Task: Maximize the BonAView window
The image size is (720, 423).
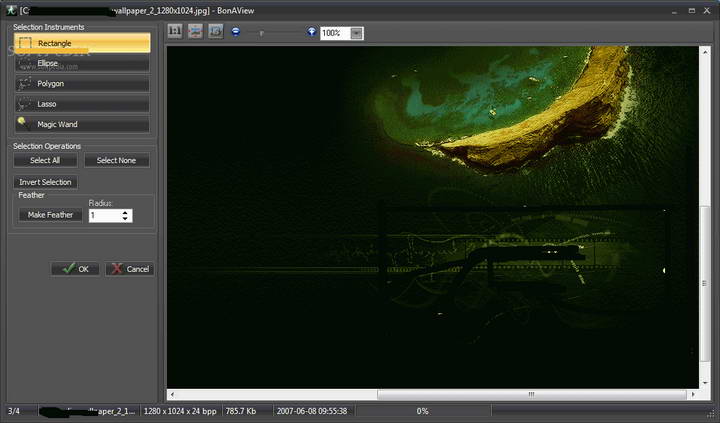Action: [x=692, y=11]
